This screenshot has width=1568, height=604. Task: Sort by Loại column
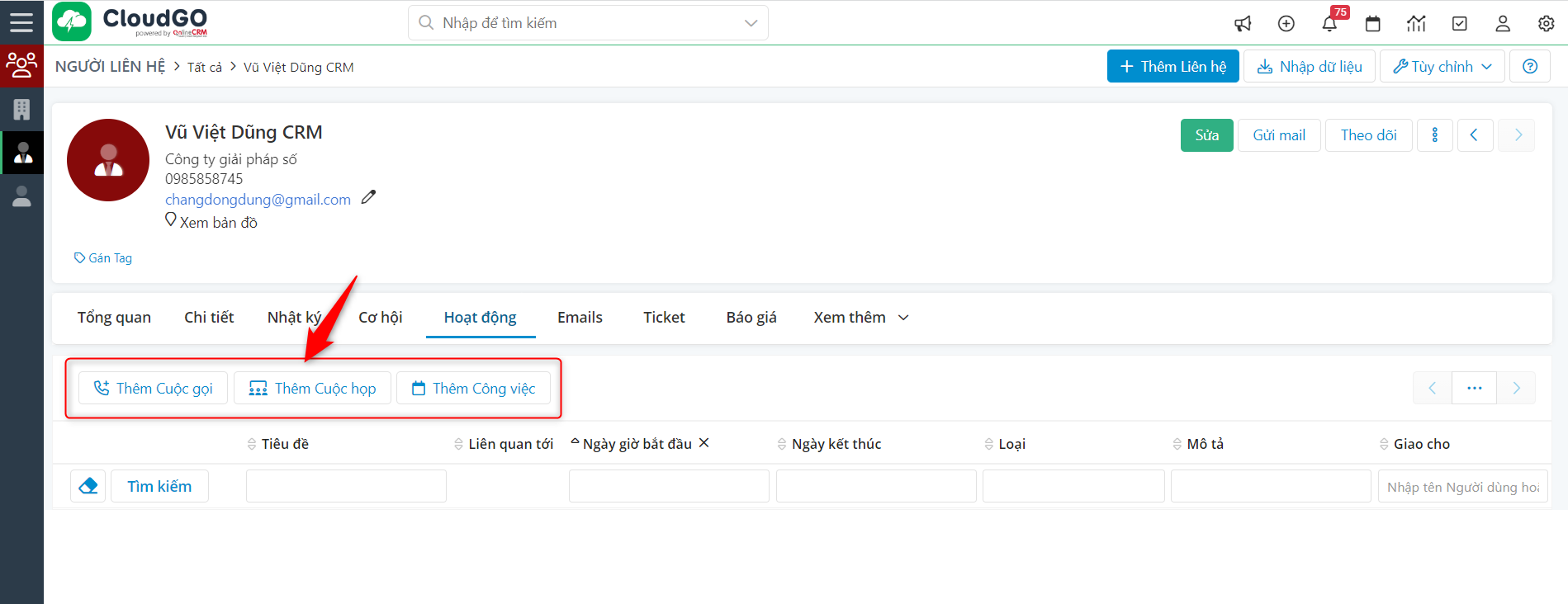coord(1005,444)
